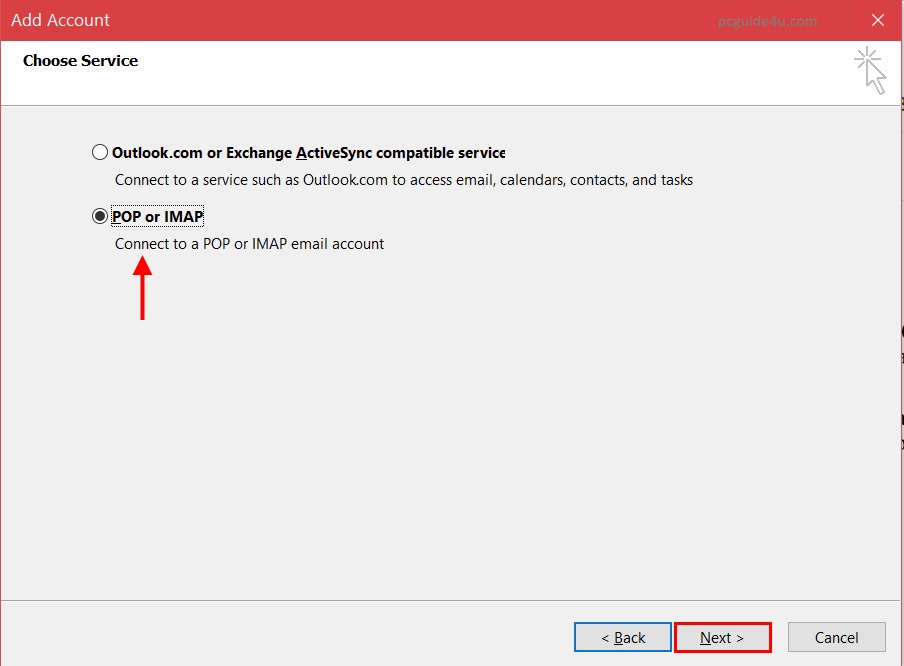Click empty red title bar area
Image resolution: width=904 pixels, height=666 pixels.
click(x=400, y=20)
